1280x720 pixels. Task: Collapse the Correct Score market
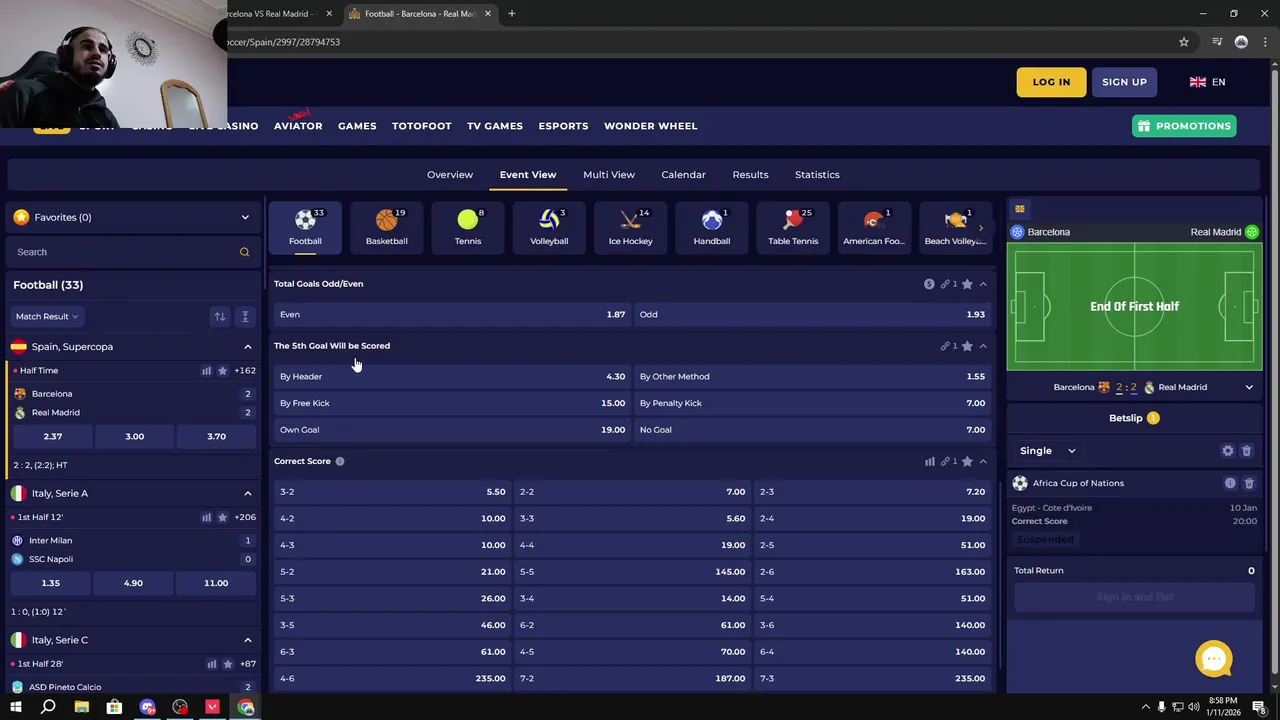[x=983, y=461]
